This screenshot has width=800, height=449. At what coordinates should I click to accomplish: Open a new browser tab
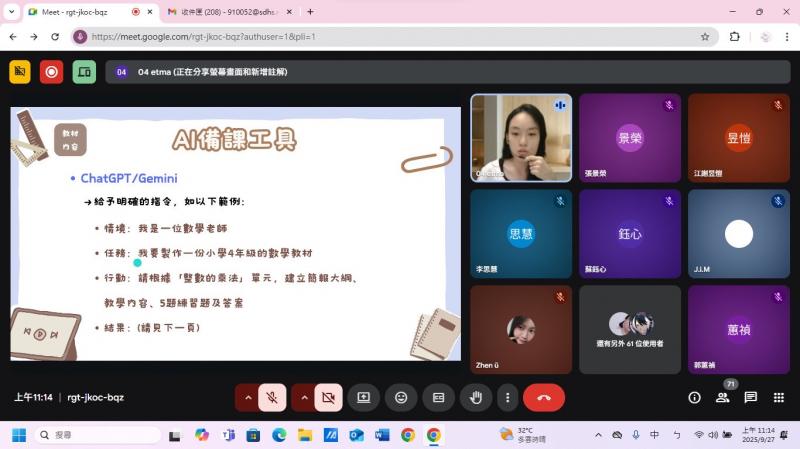click(x=310, y=12)
